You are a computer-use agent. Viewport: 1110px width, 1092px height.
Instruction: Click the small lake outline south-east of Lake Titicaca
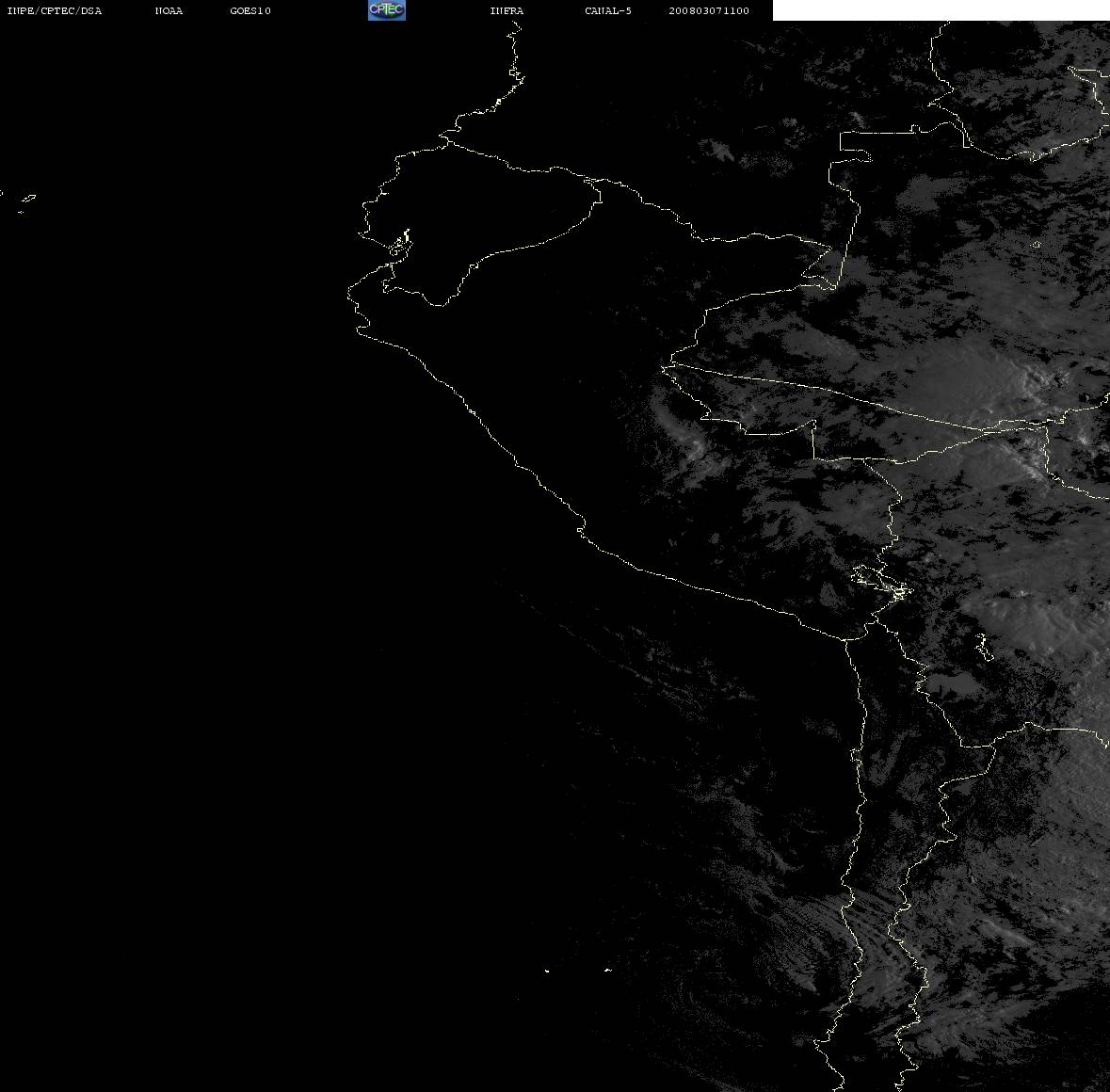tap(983, 647)
